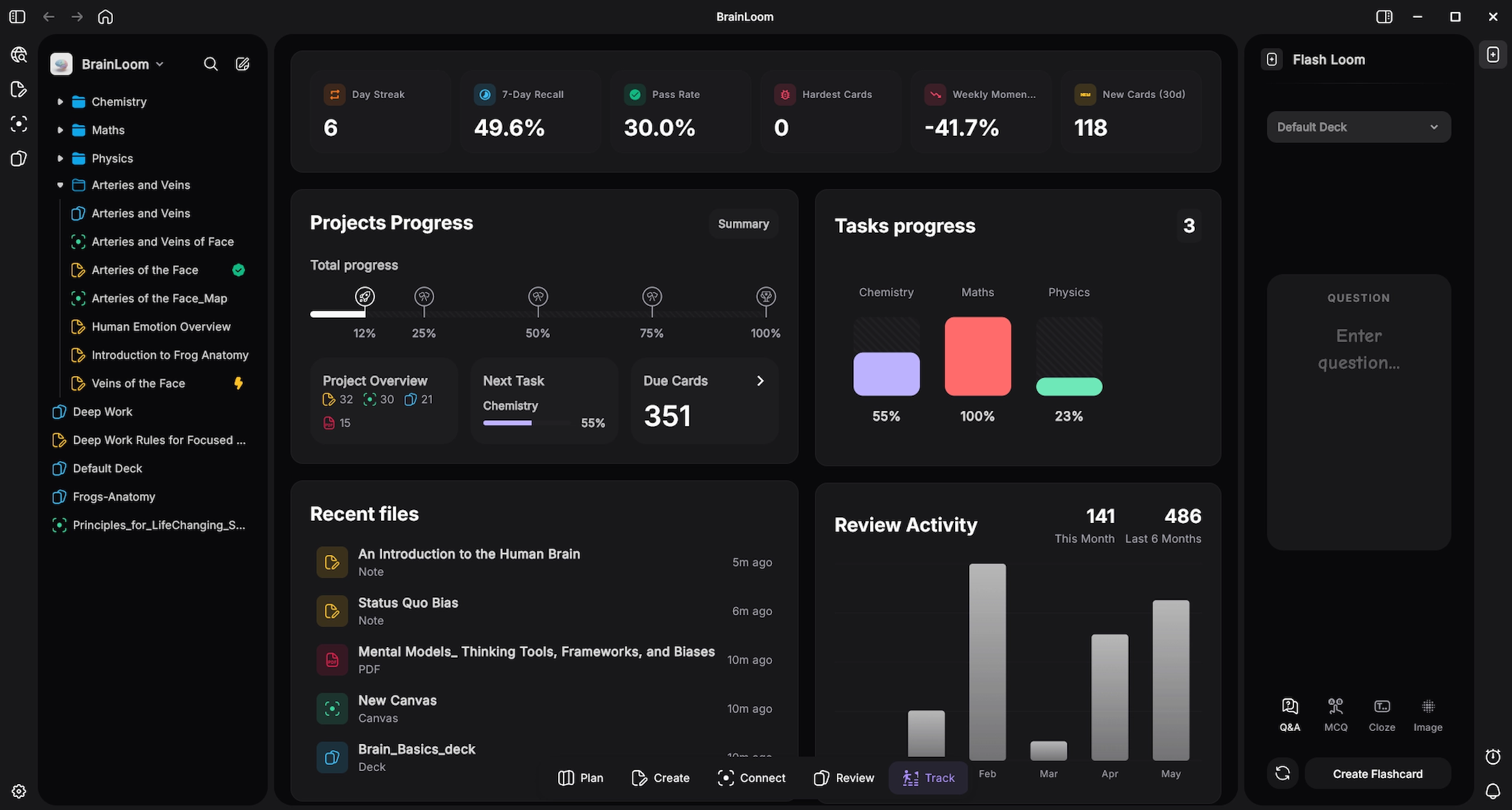Click the Maths red progress bar
The height and width of the screenshot is (810, 1512).
(x=977, y=356)
